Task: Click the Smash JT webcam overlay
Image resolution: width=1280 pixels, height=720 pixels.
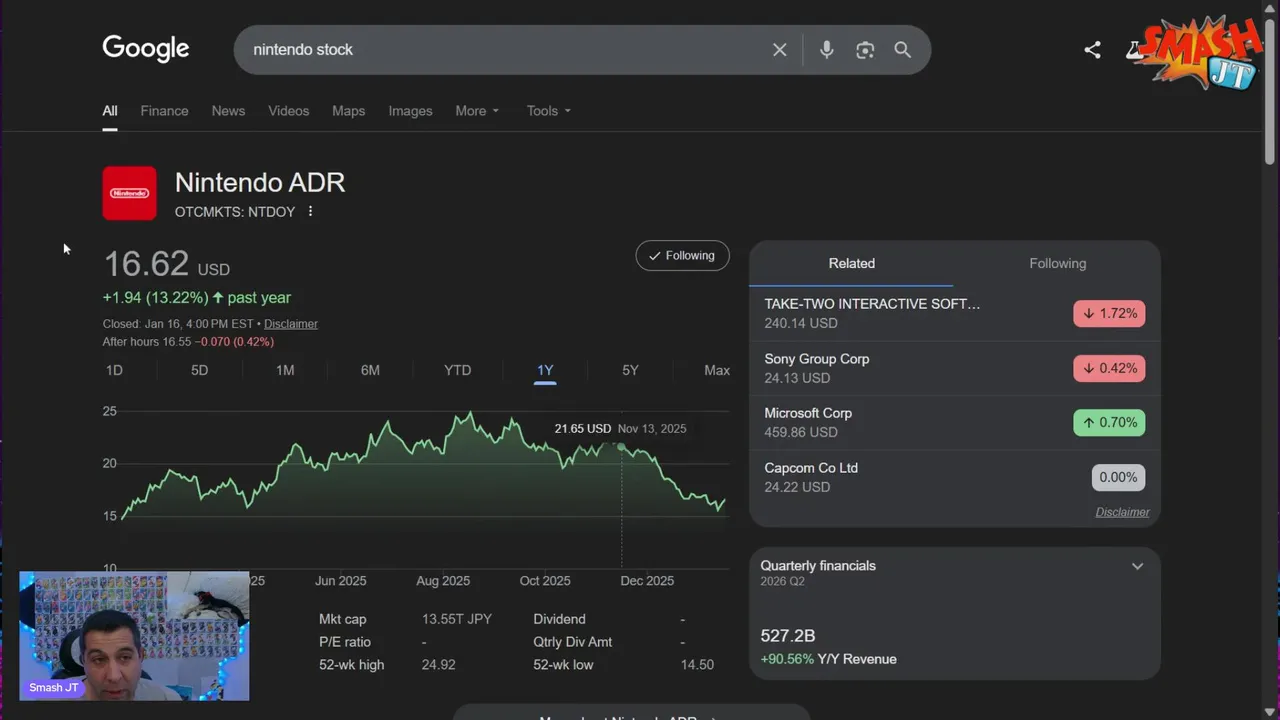Action: (x=134, y=636)
